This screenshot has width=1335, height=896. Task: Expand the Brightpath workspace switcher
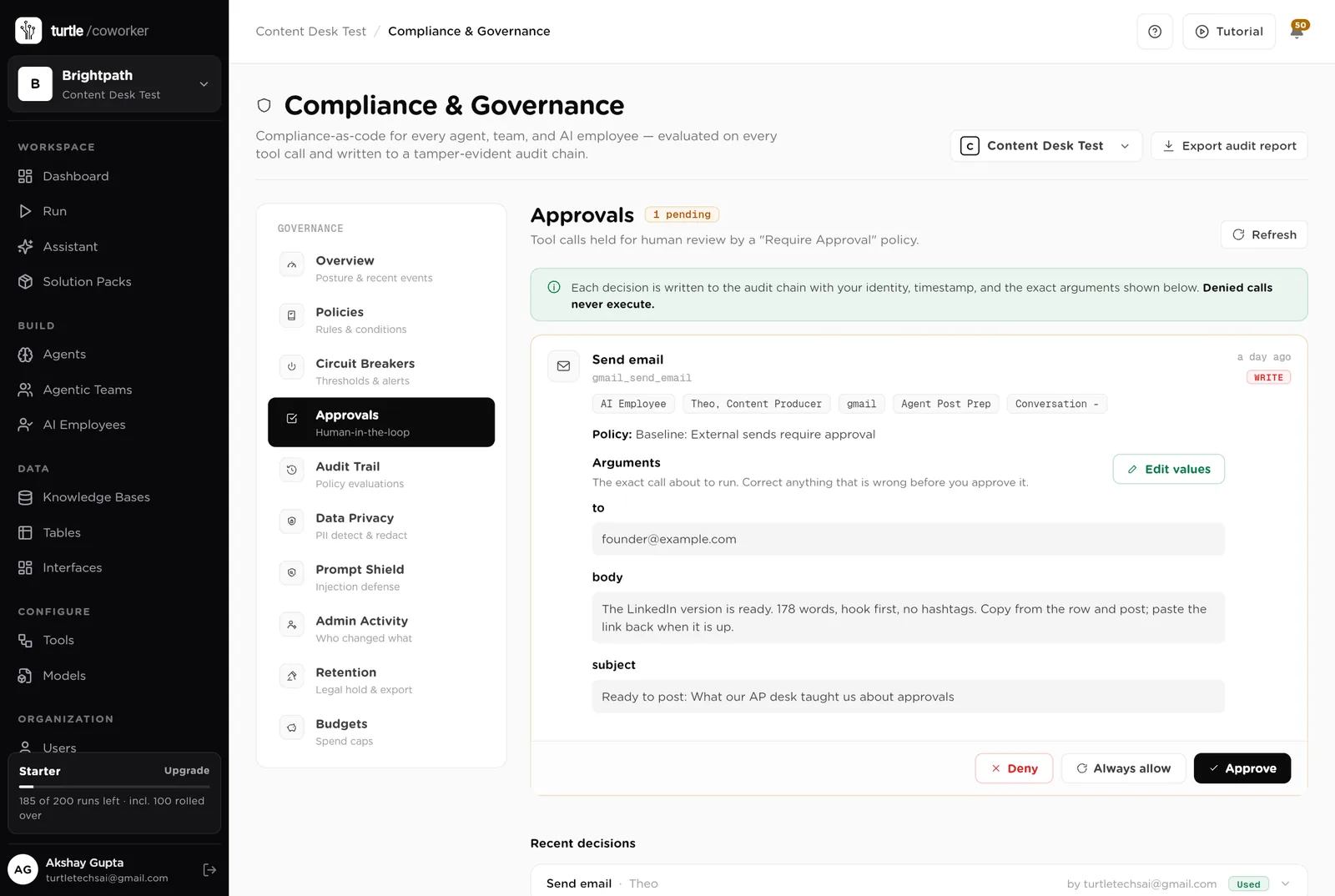[x=114, y=83]
